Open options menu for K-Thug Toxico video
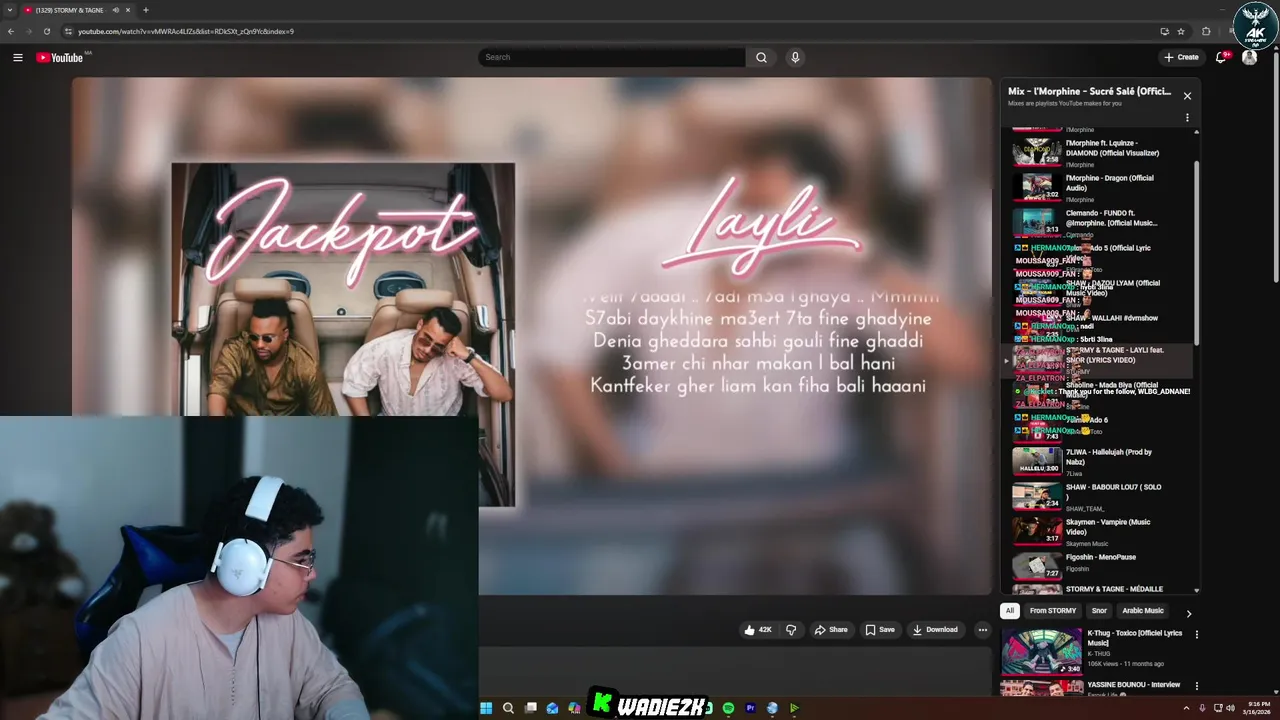 point(1196,634)
